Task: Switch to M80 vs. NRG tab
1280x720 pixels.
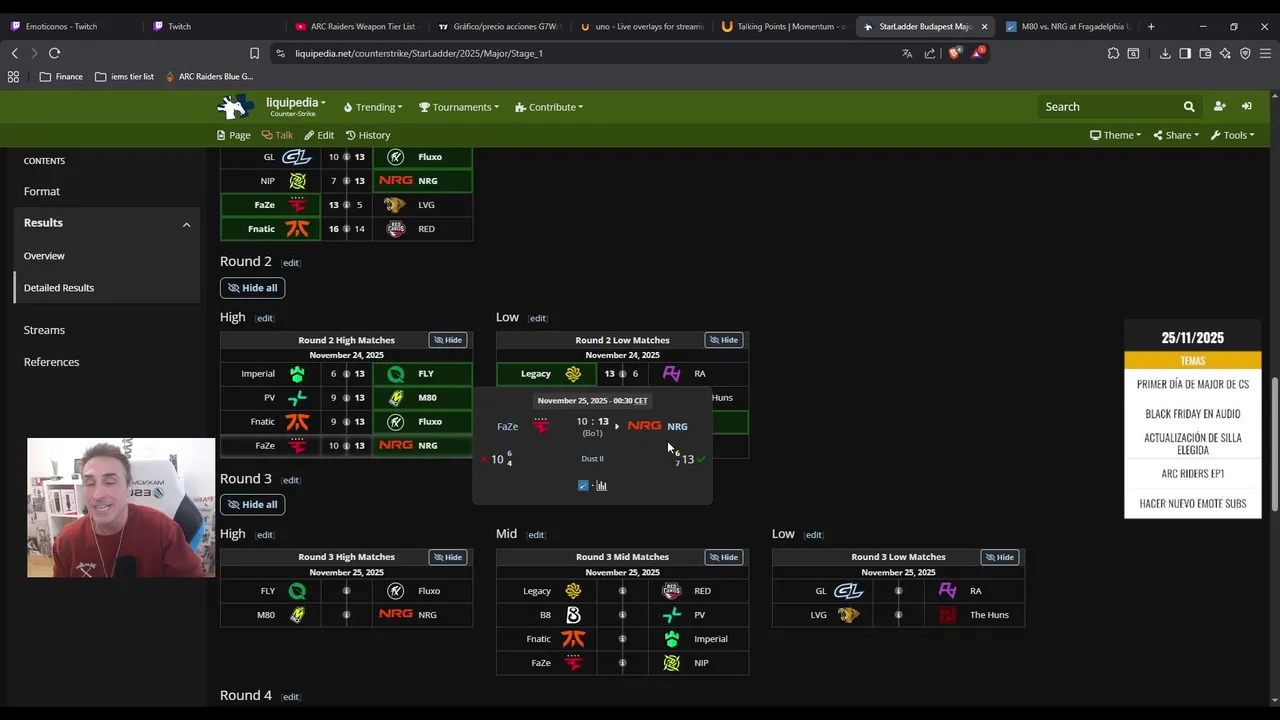Action: (1068, 26)
